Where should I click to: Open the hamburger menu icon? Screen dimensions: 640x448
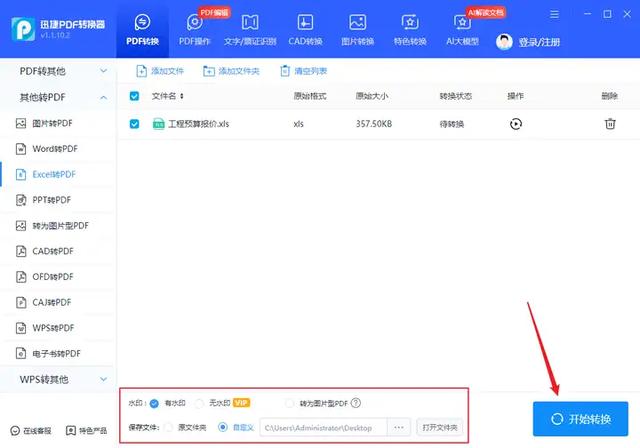(554, 15)
